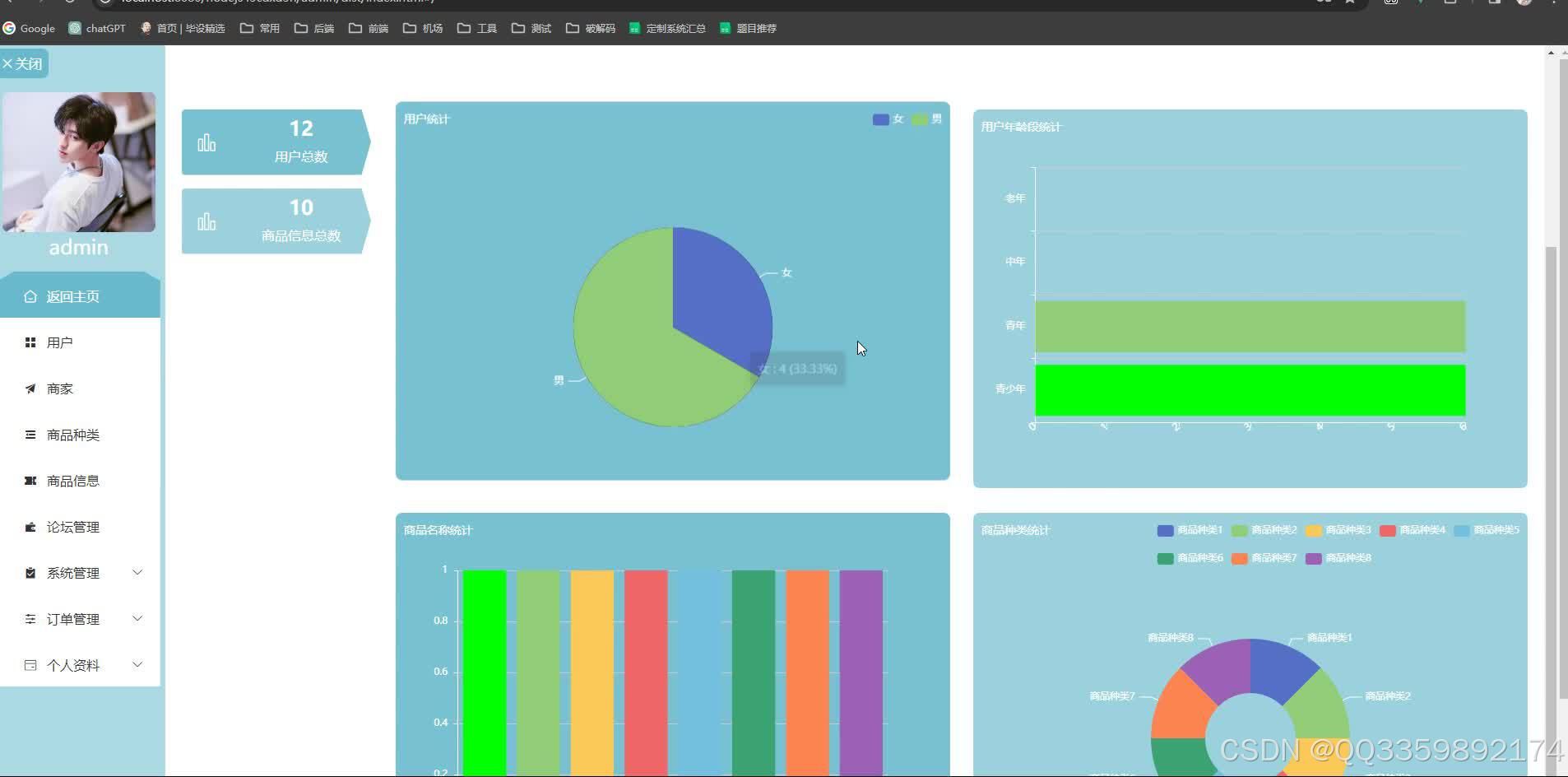Click the sliders icon beside 订单管理
Viewport: 1568px width, 777px height.
(x=30, y=619)
